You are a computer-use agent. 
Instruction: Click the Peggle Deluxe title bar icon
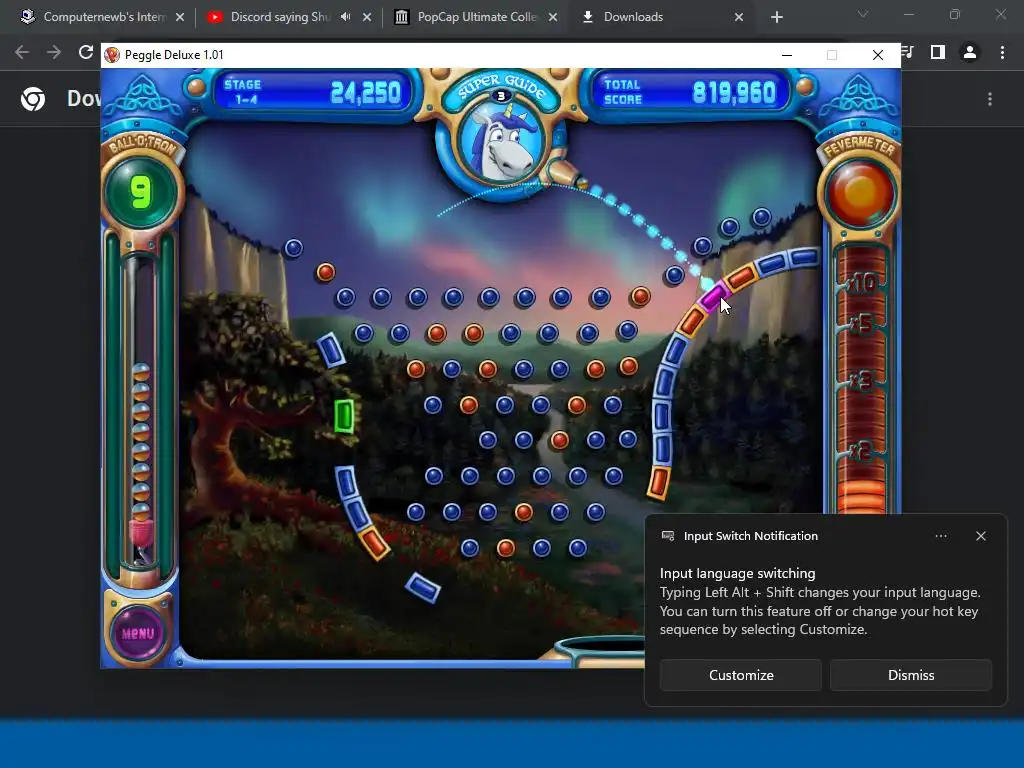coord(112,55)
